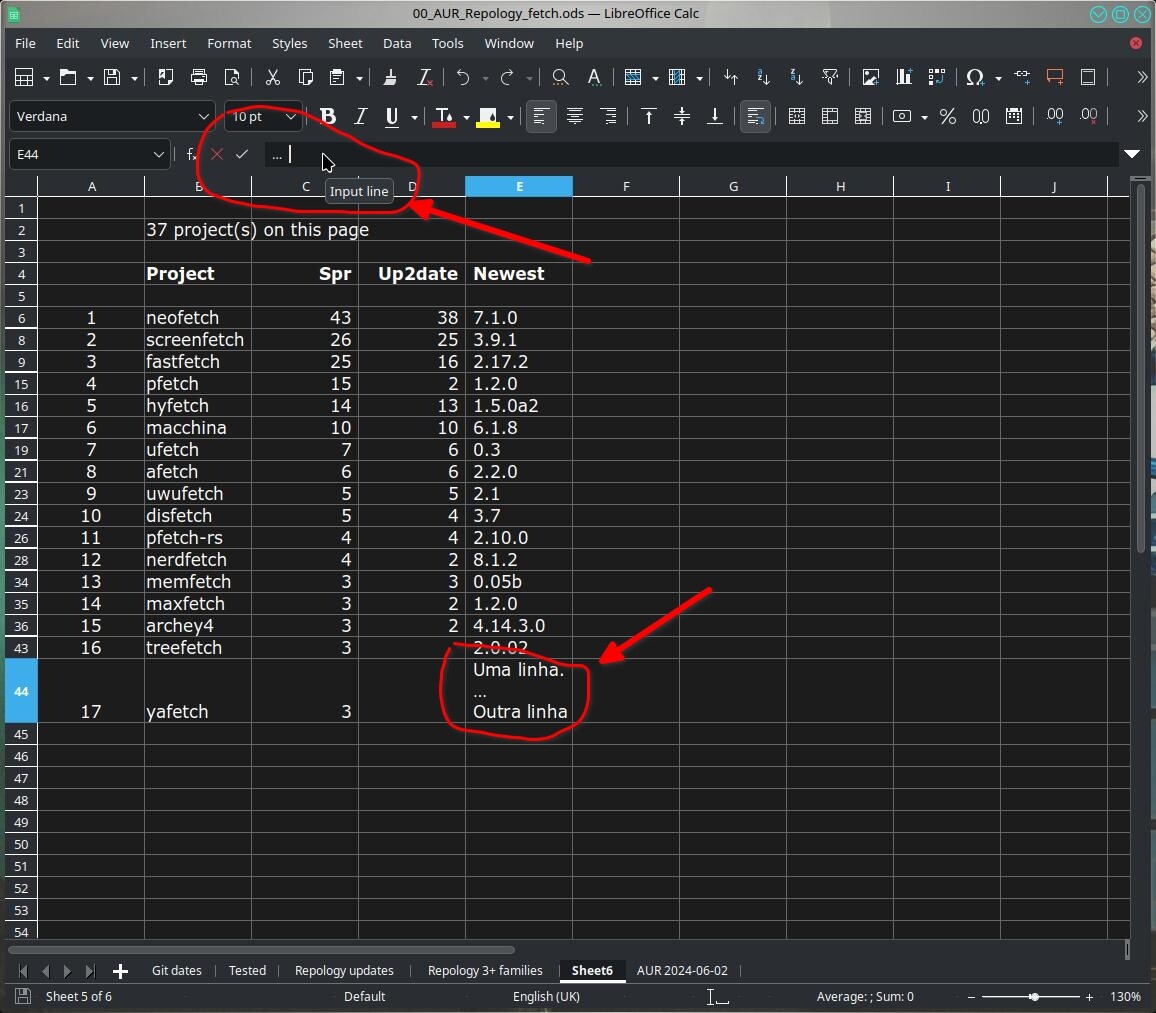
Task: Toggle Merge and Center Cells
Action: pyautogui.click(x=797, y=116)
